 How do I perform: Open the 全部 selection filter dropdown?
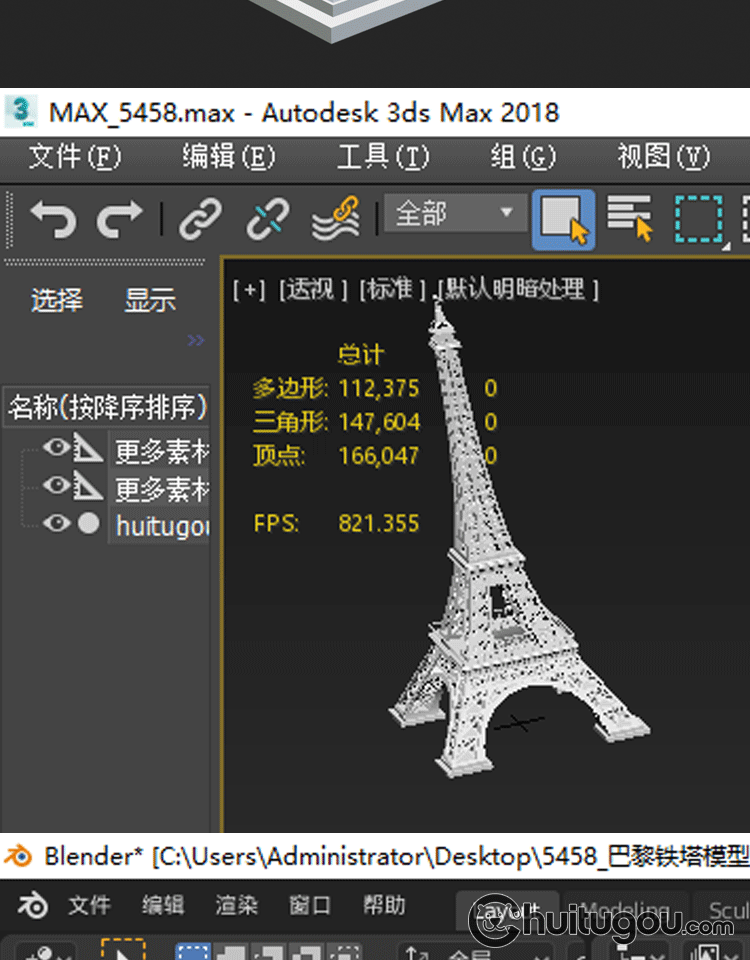tap(455, 213)
